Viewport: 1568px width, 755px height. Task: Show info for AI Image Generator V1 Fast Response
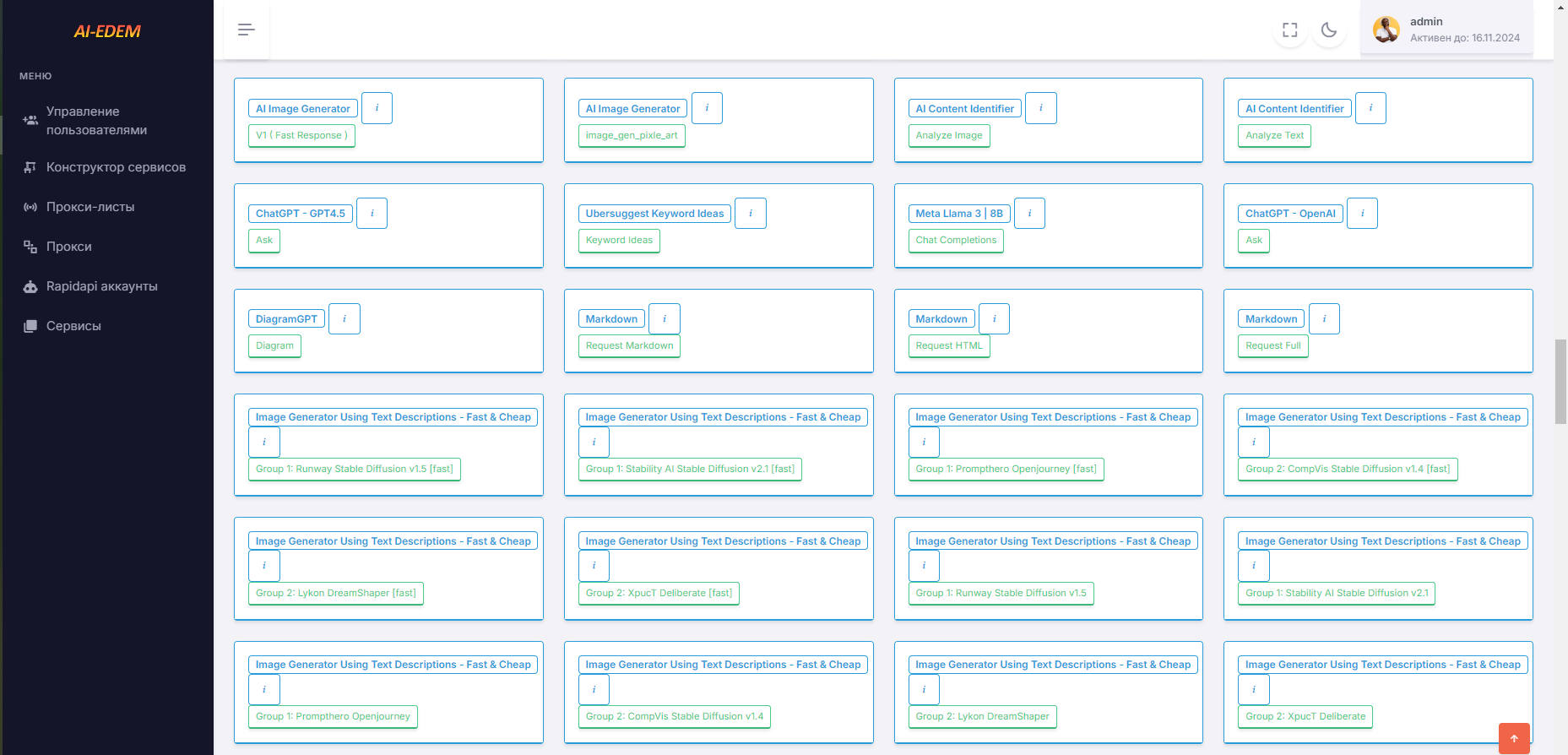pos(377,108)
